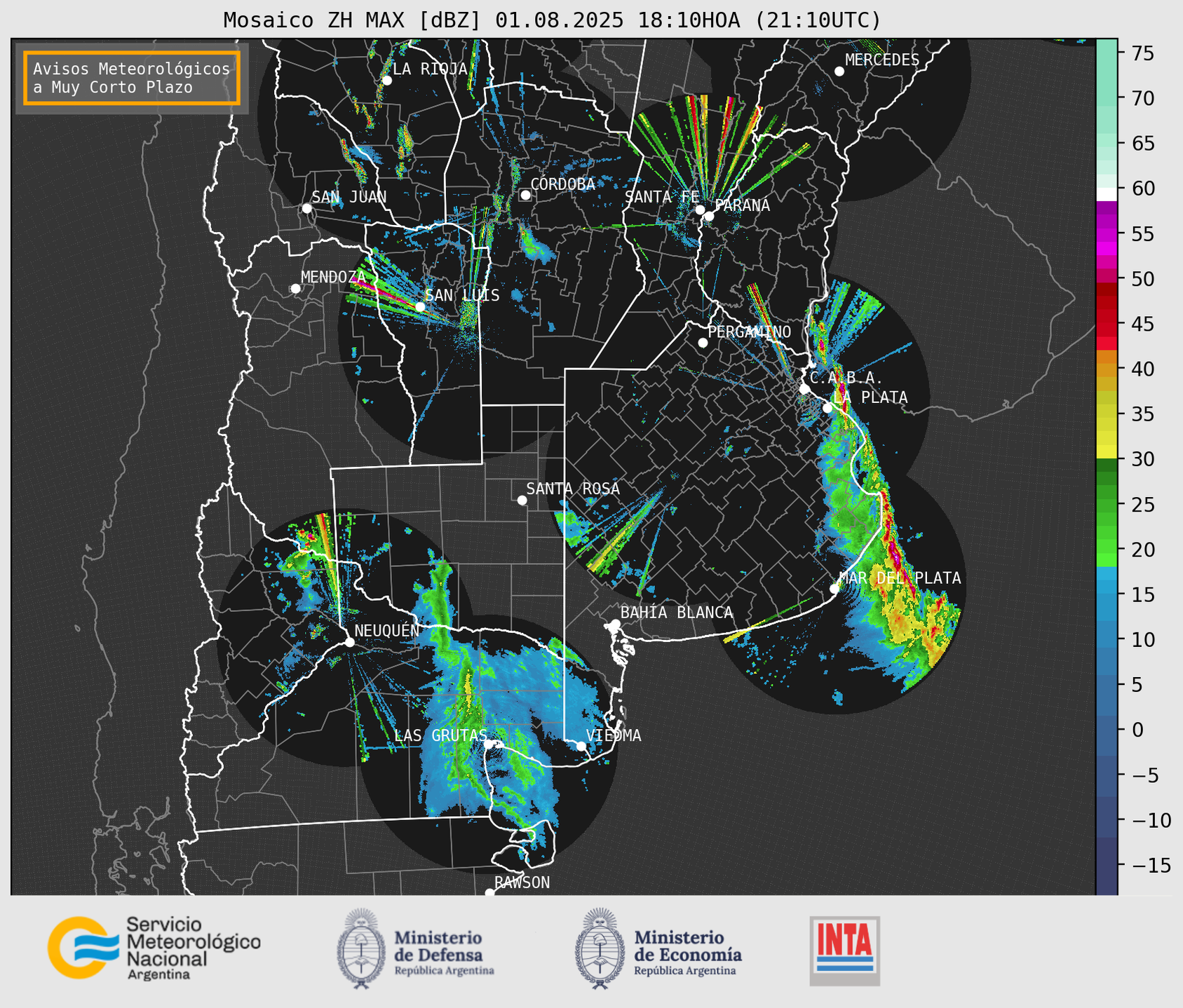1183x1008 pixels.
Task: Click the 75 dBZ label on color scale
Action: click(x=1142, y=53)
